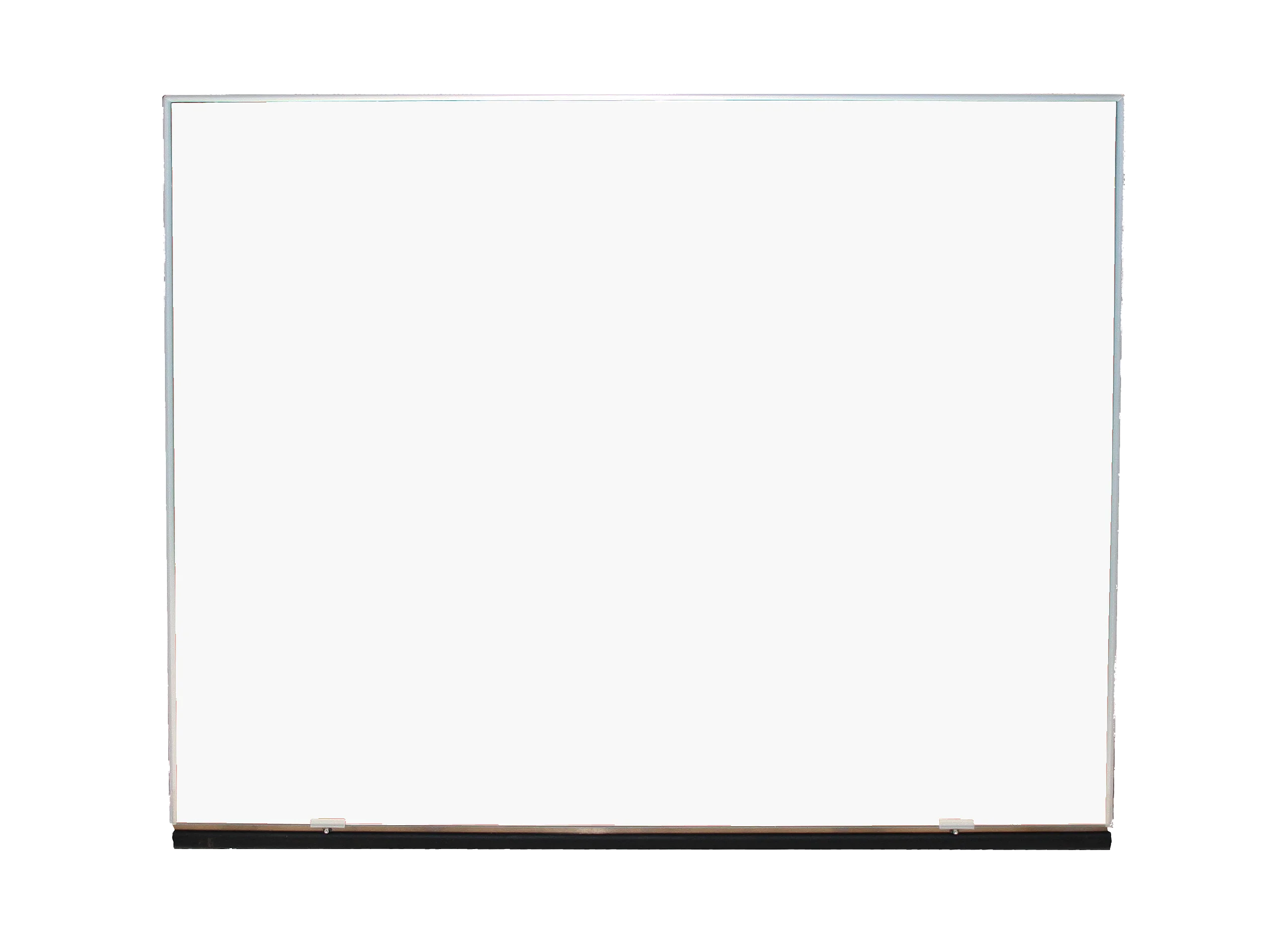Click the top-right corner of whiteboard frame

(x=1121, y=96)
